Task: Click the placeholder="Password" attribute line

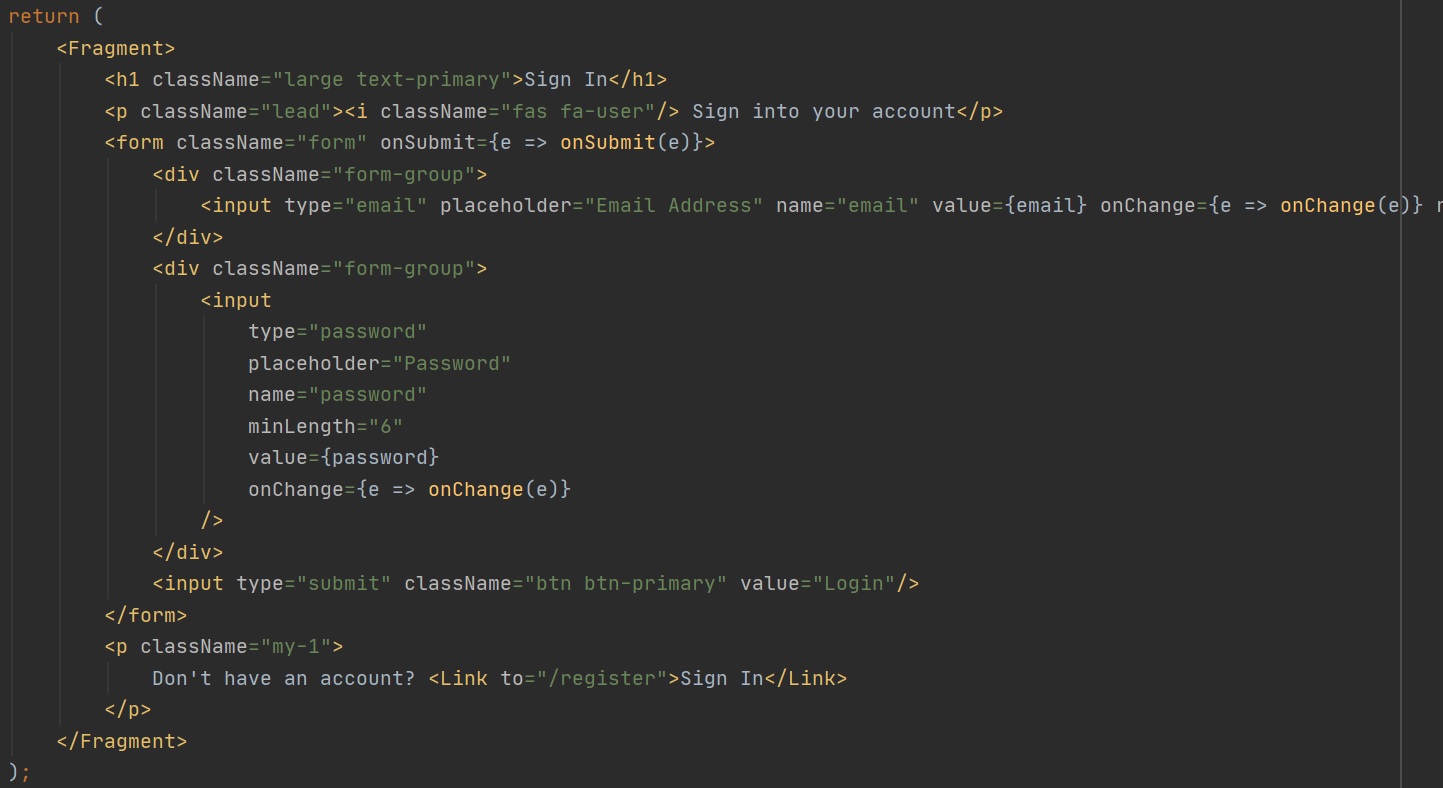Action: [x=379, y=363]
